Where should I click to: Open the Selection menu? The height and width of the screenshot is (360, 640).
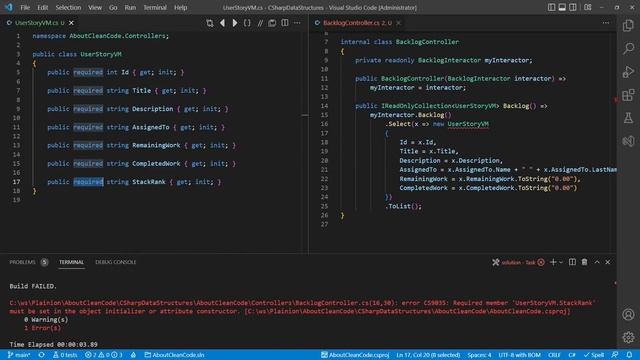click(x=68, y=7)
